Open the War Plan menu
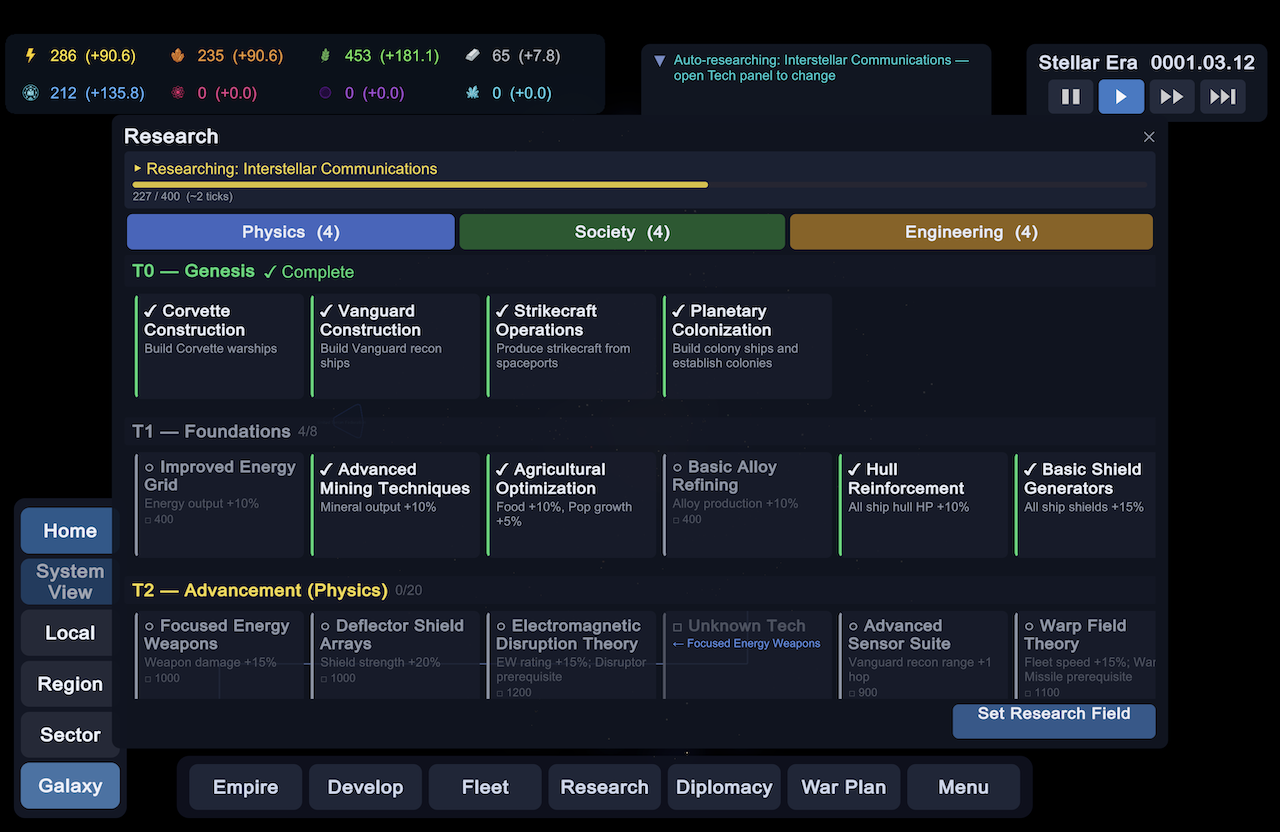 (844, 787)
